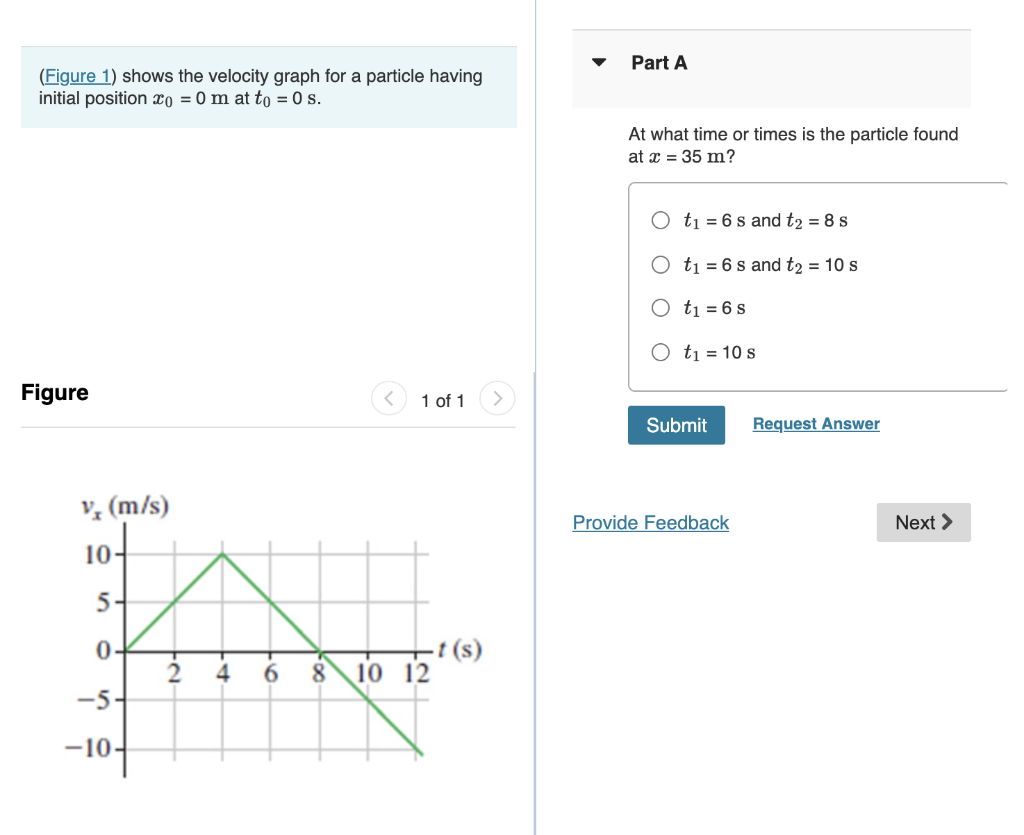The width and height of the screenshot is (1024, 835).
Task: Open the Provide Feedback link
Action: 650,522
